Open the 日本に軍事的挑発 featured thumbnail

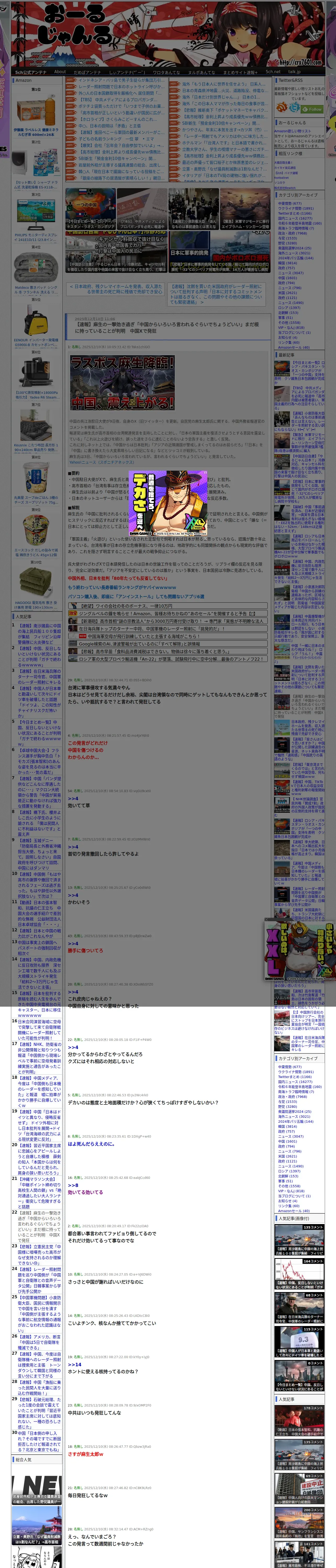220,252
